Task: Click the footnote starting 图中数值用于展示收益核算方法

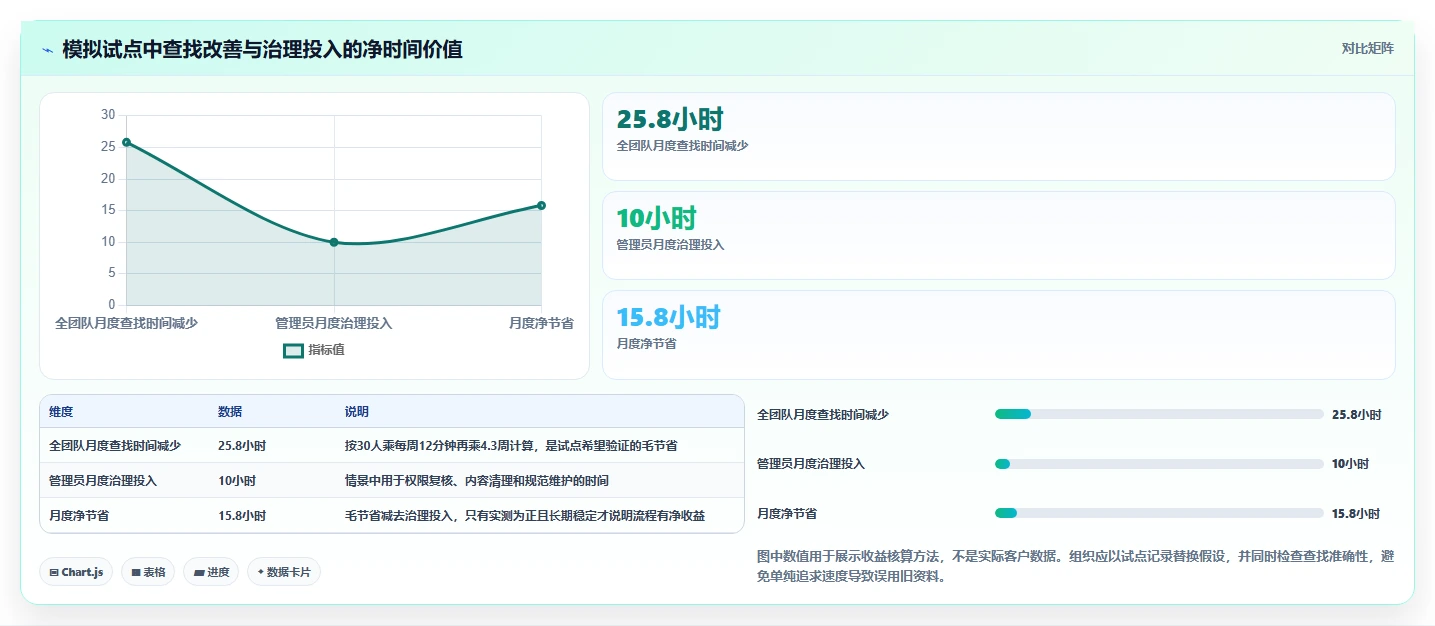Action: pyautogui.click(x=1075, y=566)
